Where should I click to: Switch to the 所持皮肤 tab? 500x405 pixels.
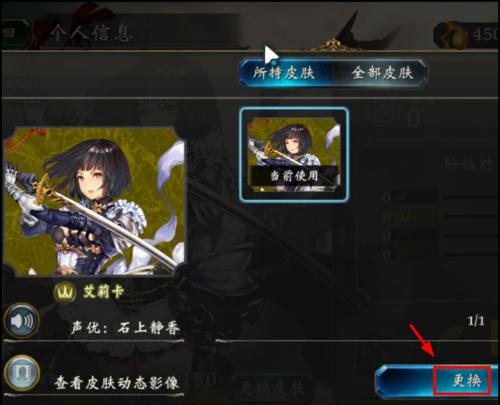284,73
